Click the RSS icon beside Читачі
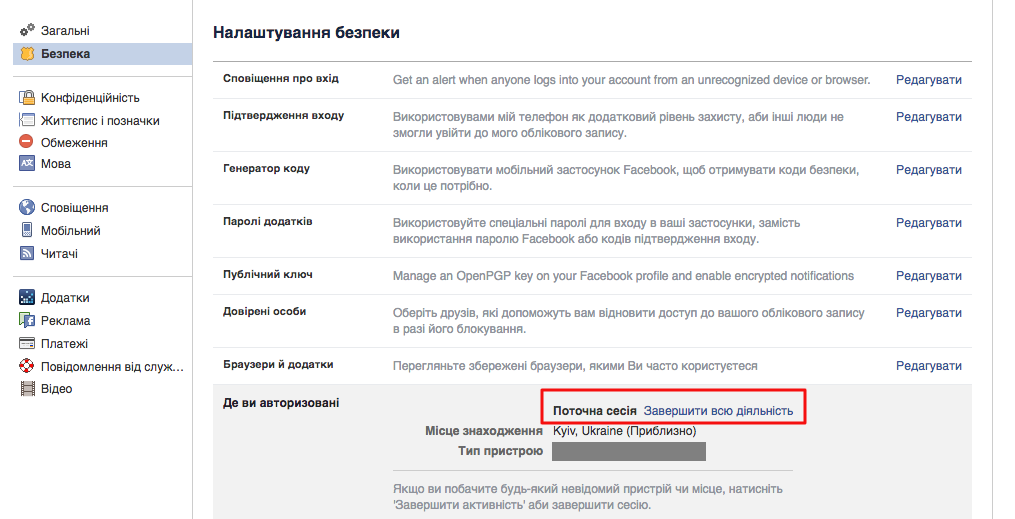 tap(27, 253)
